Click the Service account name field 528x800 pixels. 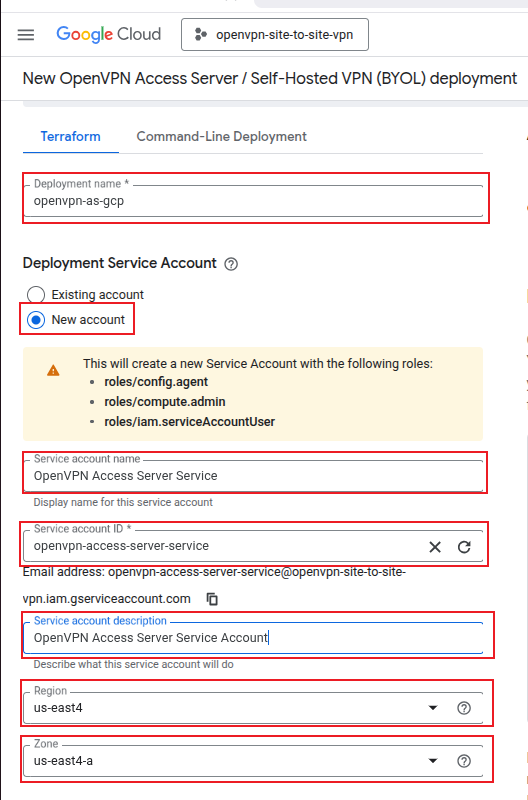(253, 476)
